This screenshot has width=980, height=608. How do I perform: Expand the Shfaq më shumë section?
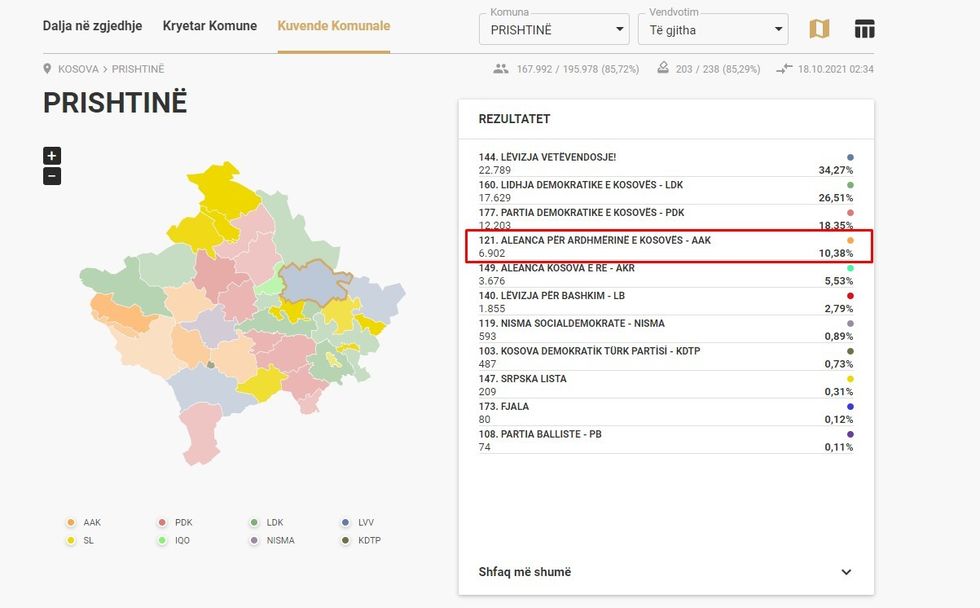(x=665, y=572)
